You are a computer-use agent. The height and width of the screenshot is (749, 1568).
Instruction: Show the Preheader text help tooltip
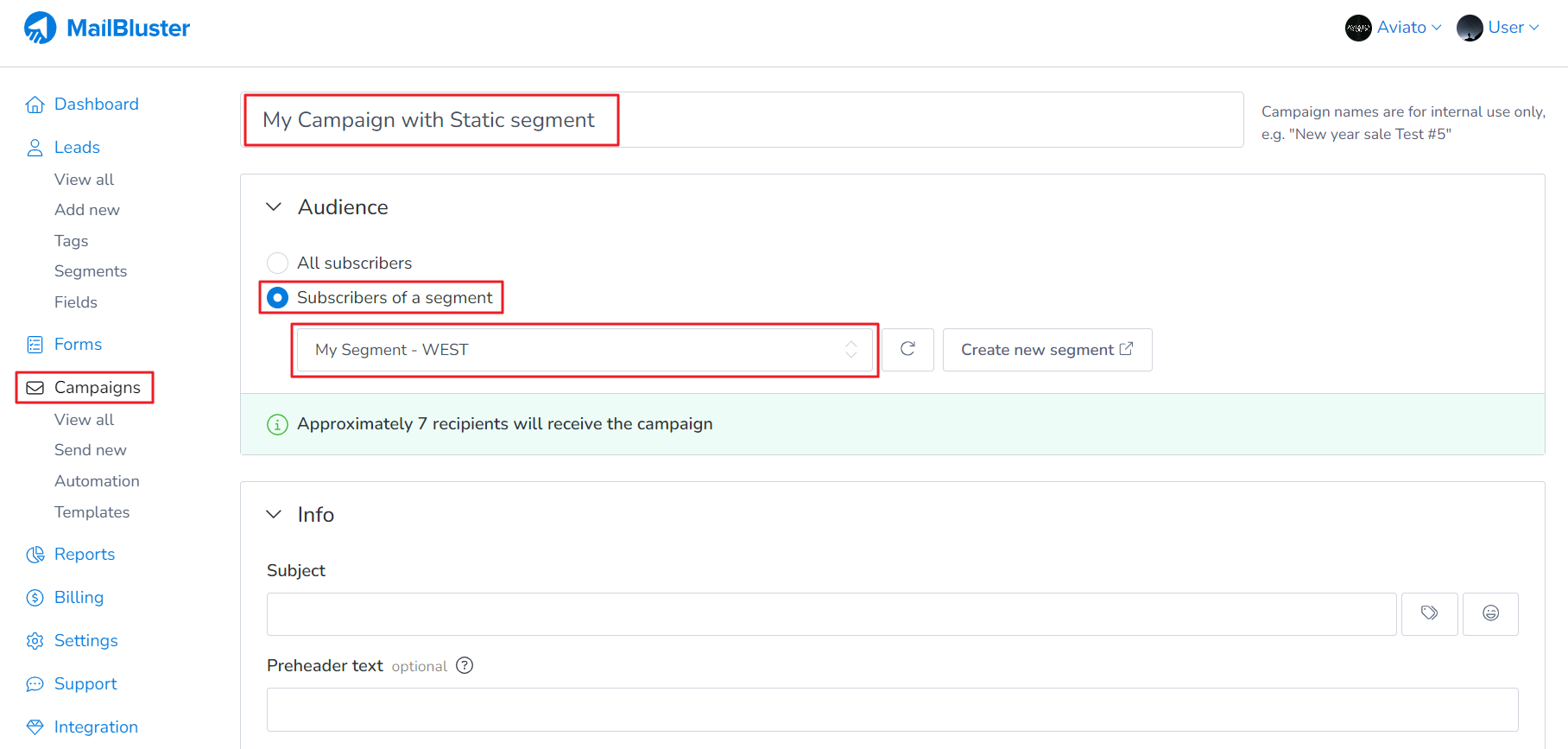pyautogui.click(x=465, y=665)
